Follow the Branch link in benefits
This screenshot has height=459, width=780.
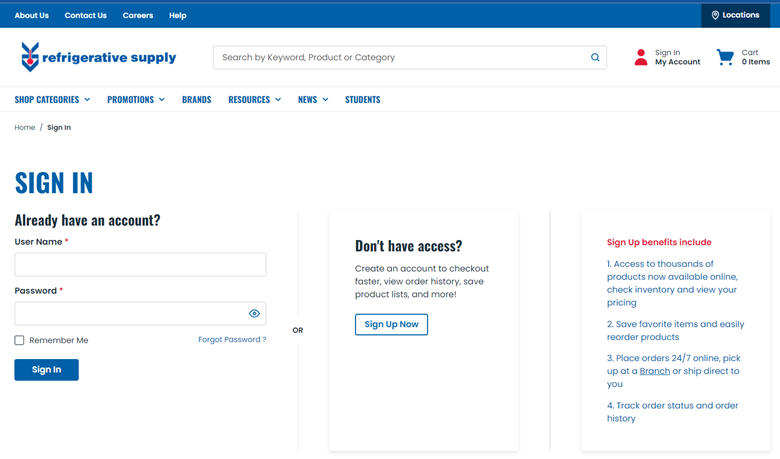(x=655, y=371)
